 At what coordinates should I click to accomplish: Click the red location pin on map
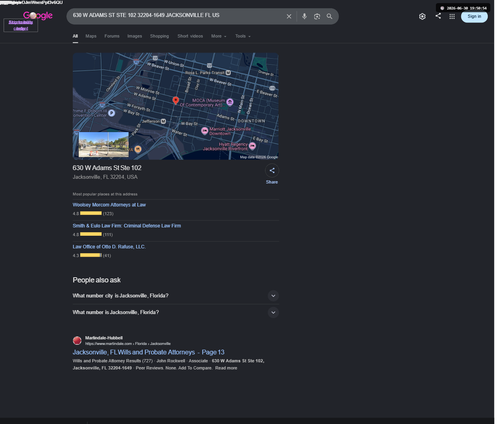[x=176, y=100]
